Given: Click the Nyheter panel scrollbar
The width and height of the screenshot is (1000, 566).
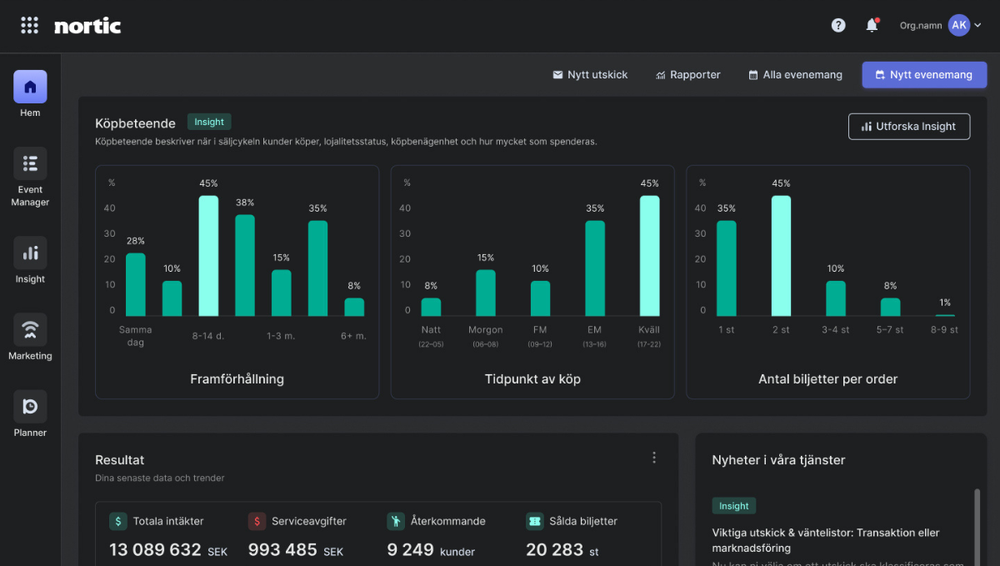Looking at the screenshot, I should click(x=976, y=526).
